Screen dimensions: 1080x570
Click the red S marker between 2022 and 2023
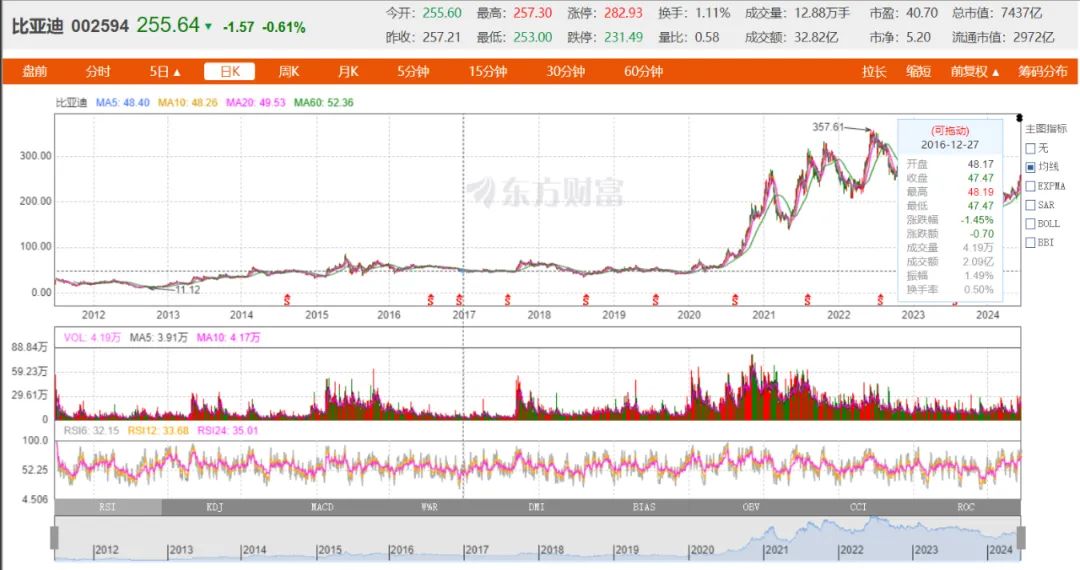coord(880,299)
